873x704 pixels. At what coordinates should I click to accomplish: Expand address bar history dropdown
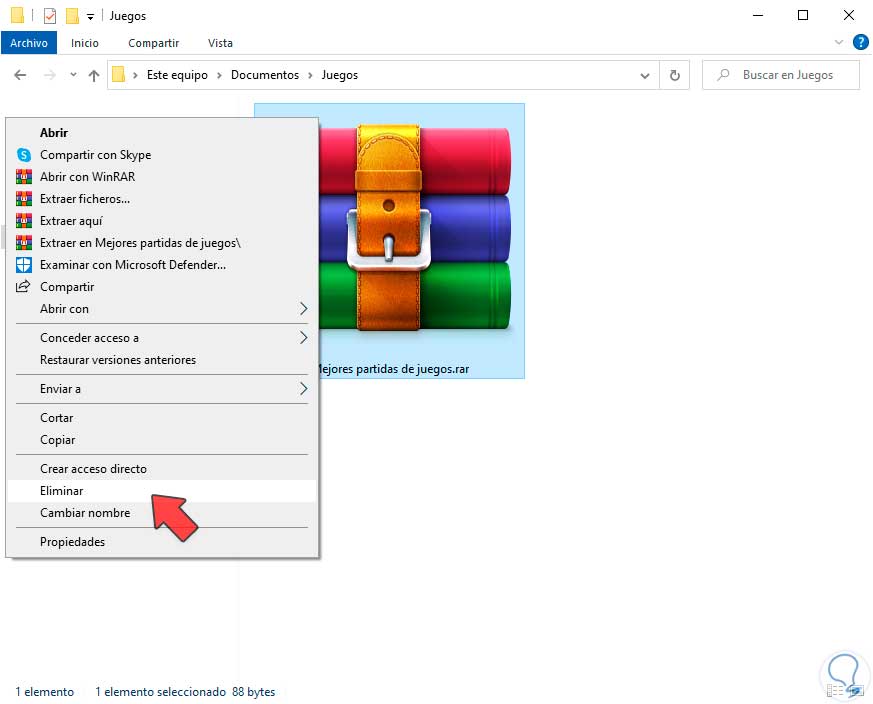pos(645,75)
